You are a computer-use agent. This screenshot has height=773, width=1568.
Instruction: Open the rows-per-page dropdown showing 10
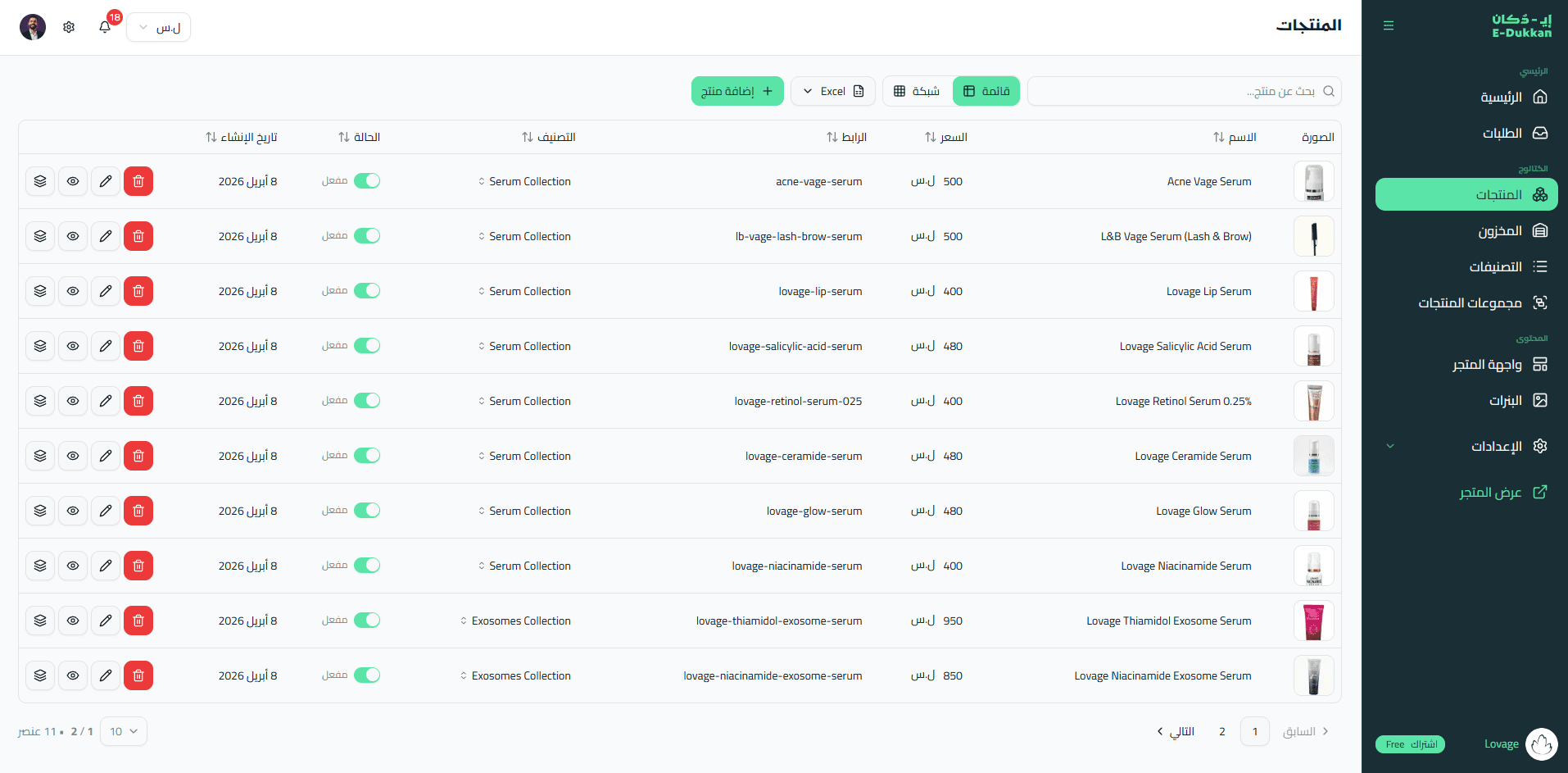point(124,731)
